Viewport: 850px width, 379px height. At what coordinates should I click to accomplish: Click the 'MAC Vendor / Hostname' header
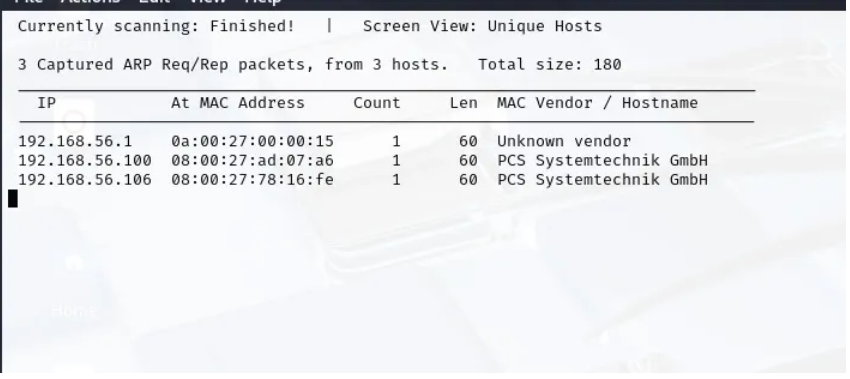(597, 102)
